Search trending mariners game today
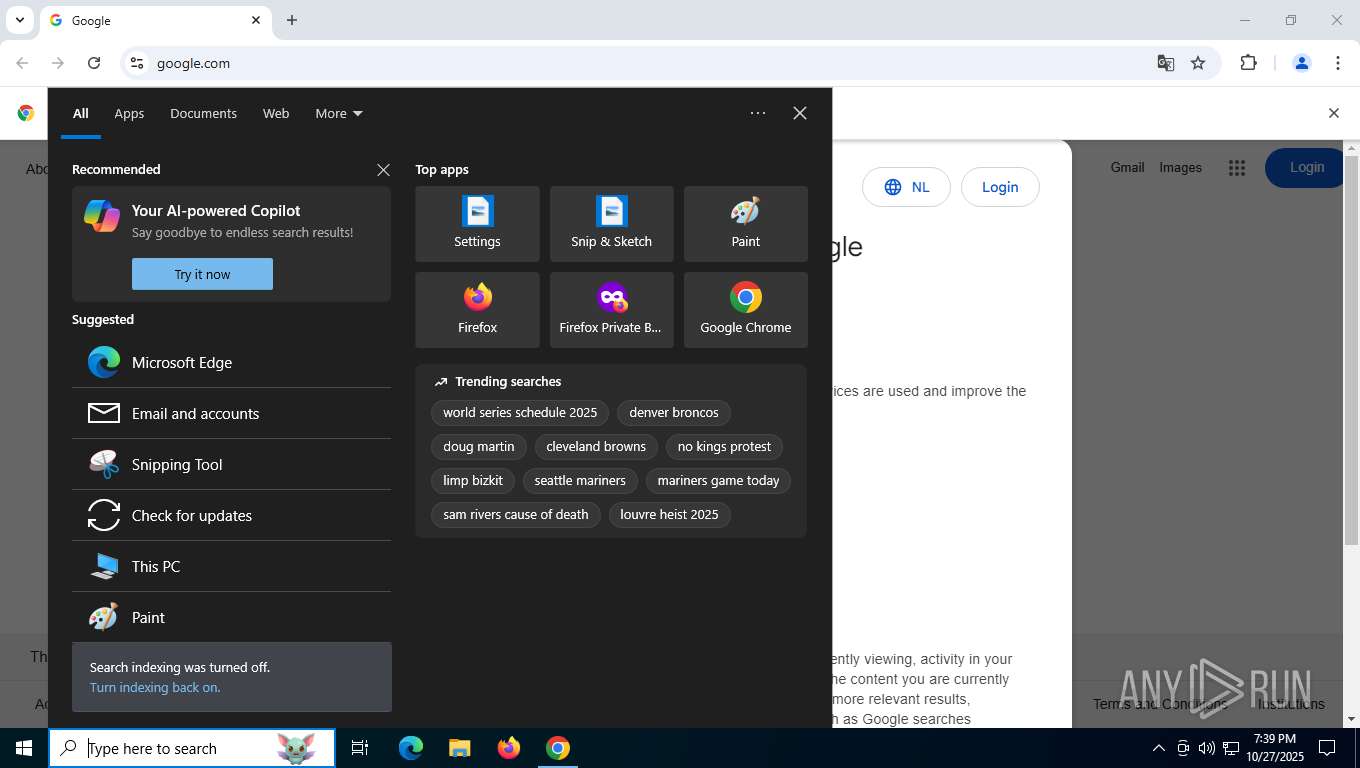The height and width of the screenshot is (768, 1360). 718,480
